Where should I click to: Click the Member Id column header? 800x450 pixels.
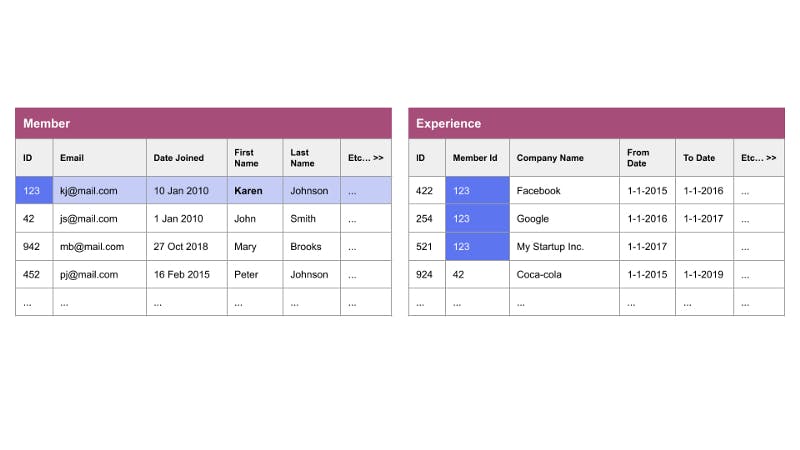point(477,158)
